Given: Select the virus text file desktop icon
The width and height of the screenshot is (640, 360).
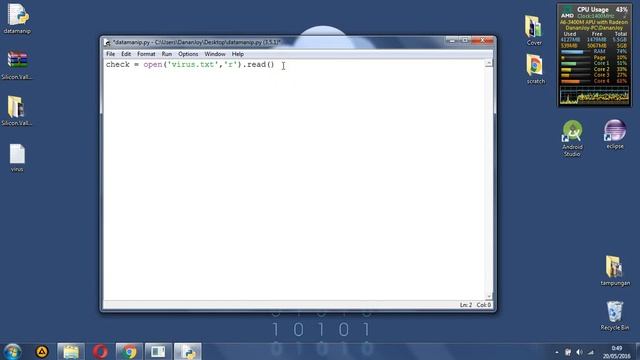Looking at the screenshot, I should (x=17, y=158).
